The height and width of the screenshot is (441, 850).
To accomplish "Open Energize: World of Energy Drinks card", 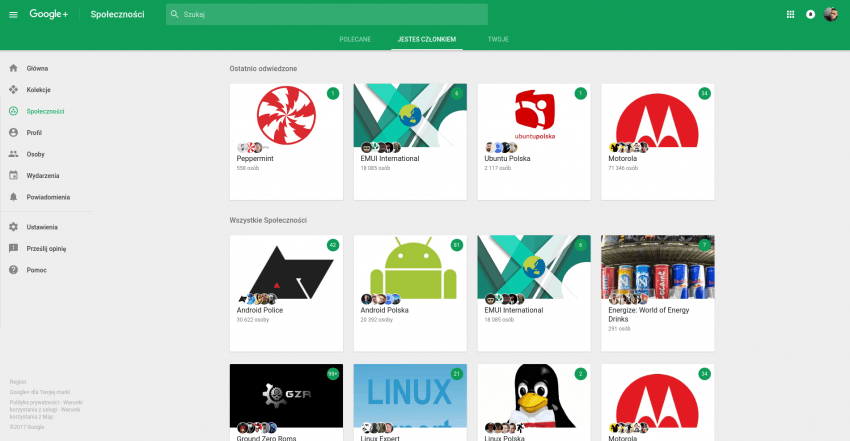I will 658,293.
